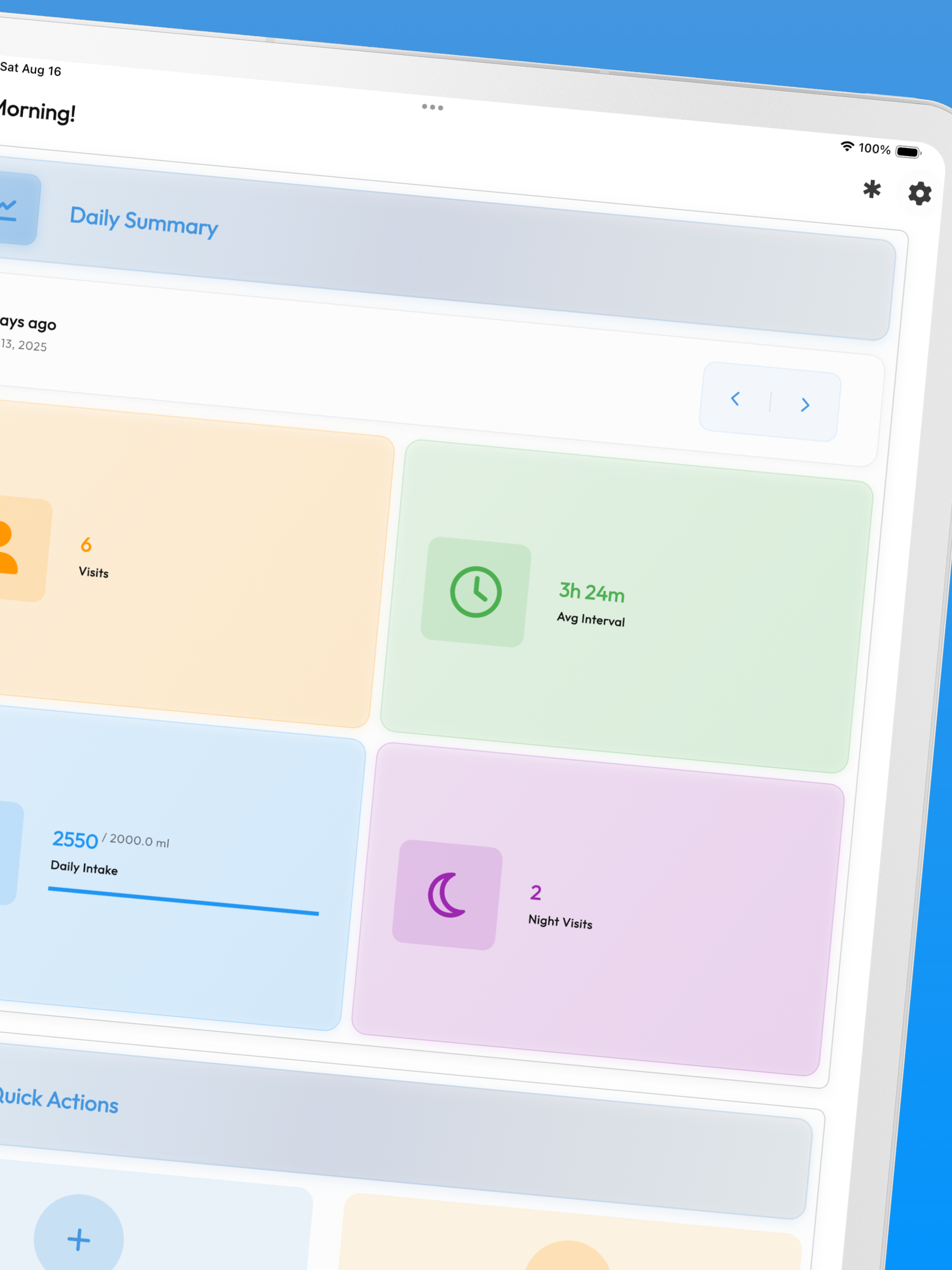Click the 'Night Visits' label
This screenshot has height=1270, width=952.
(x=560, y=922)
